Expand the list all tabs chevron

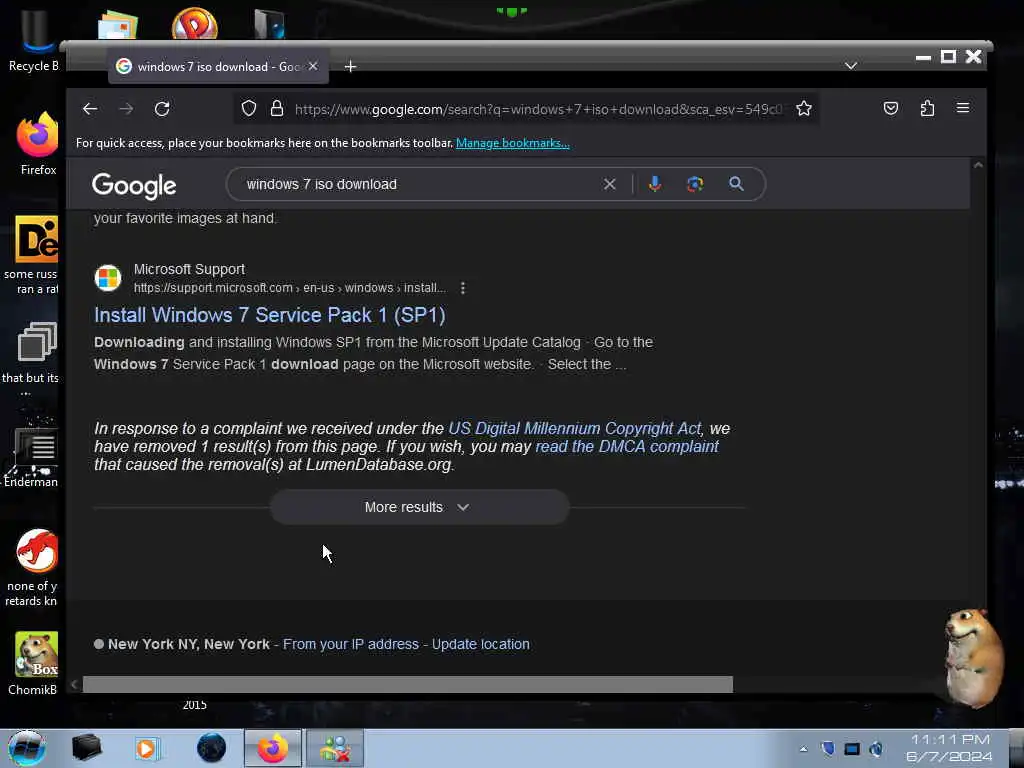850,66
